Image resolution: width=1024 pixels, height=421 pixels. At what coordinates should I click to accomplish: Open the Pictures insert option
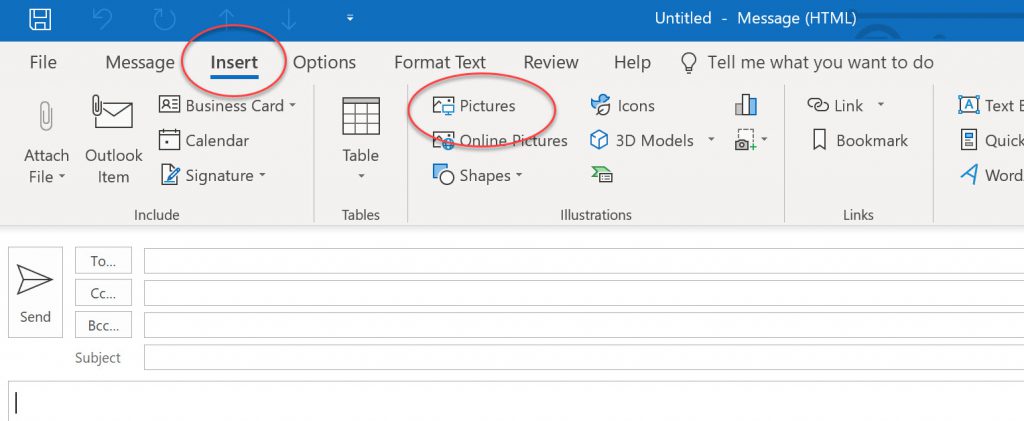(474, 106)
